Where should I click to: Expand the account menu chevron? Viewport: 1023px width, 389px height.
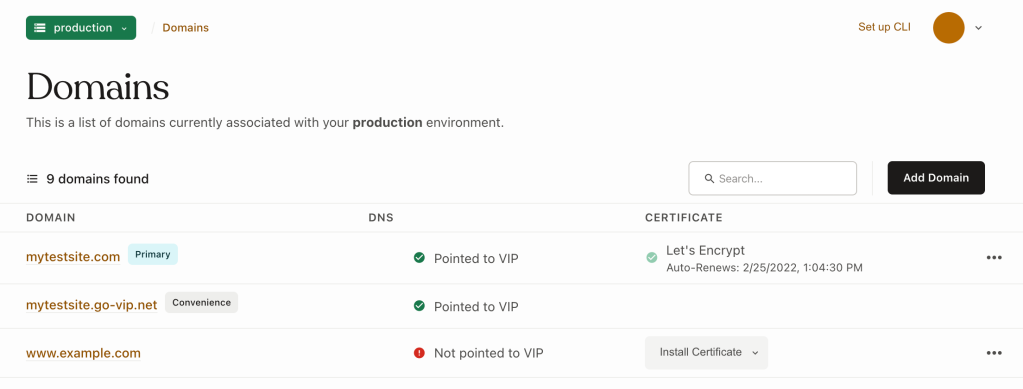pyautogui.click(x=978, y=28)
